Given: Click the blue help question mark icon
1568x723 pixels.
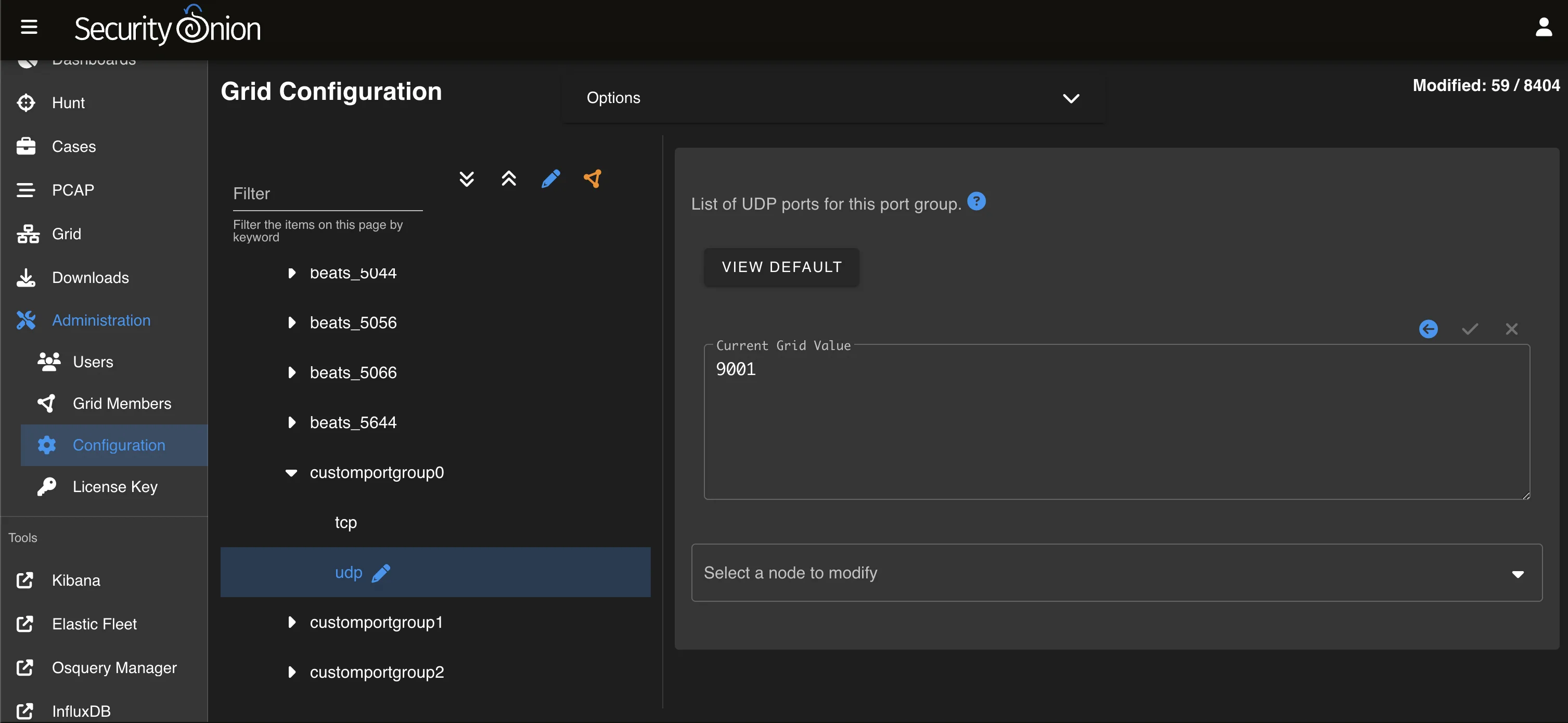Looking at the screenshot, I should [976, 201].
